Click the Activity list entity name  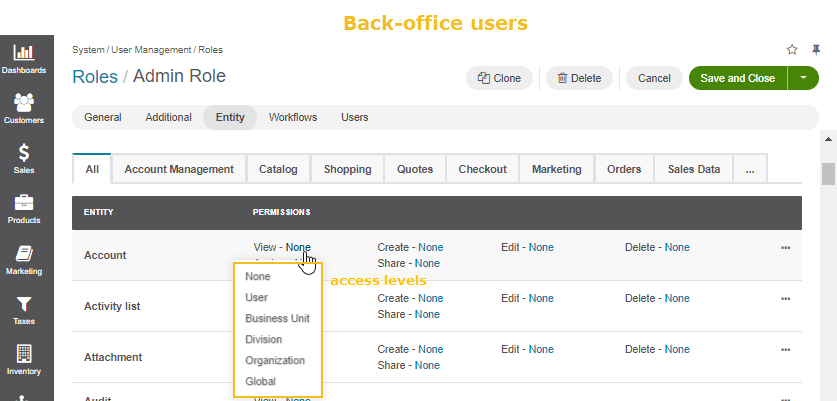(112, 306)
